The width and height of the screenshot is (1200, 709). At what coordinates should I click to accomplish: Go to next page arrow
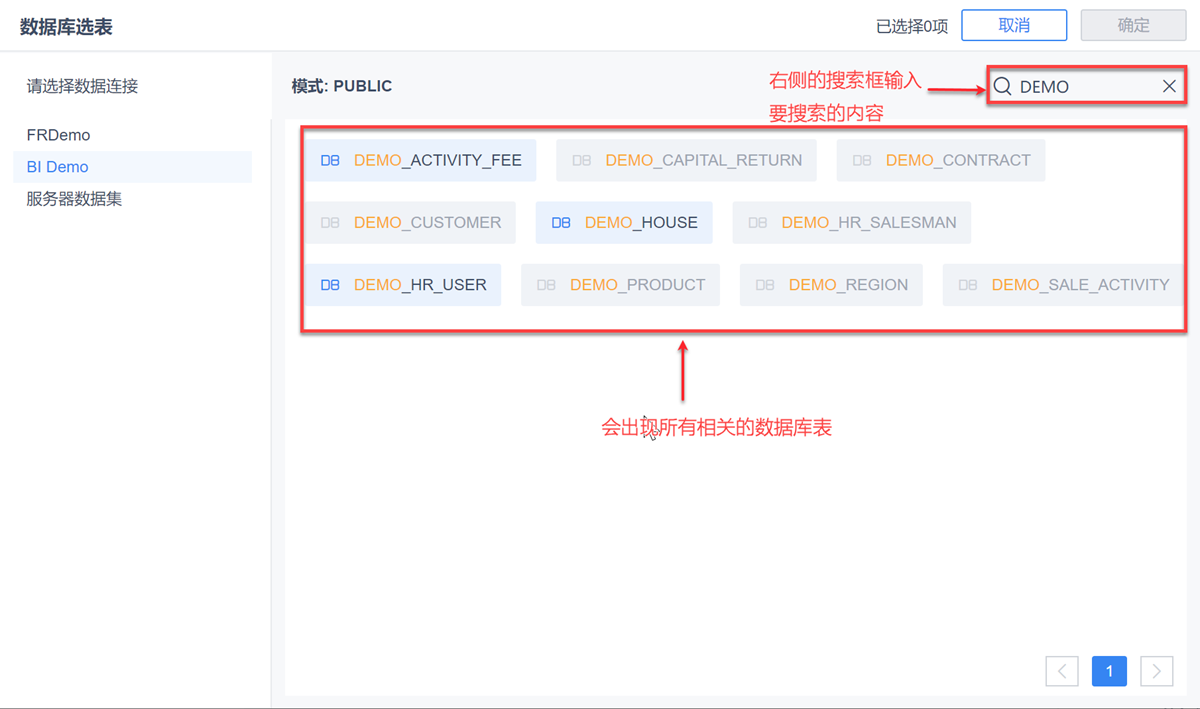(1157, 671)
